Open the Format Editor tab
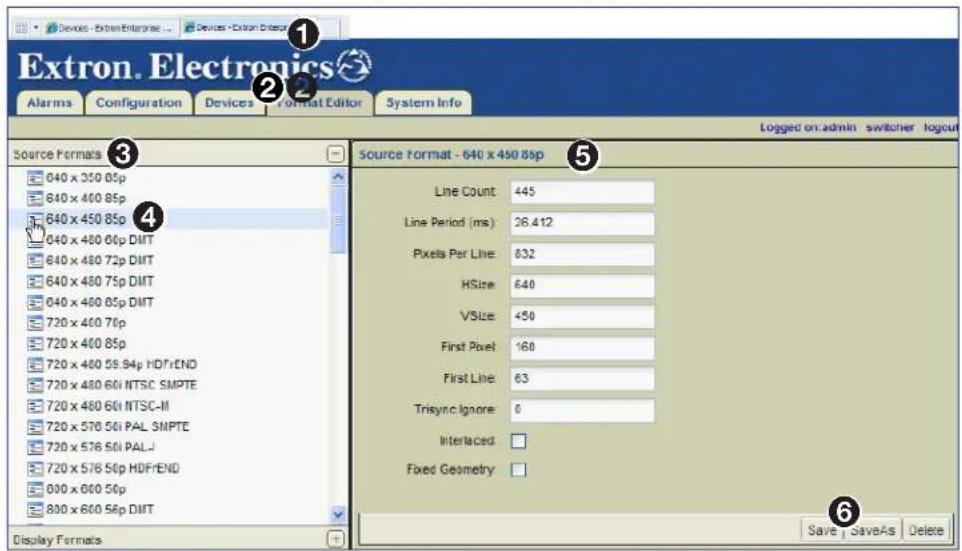Screen dimensions: 962x551 tap(320, 103)
